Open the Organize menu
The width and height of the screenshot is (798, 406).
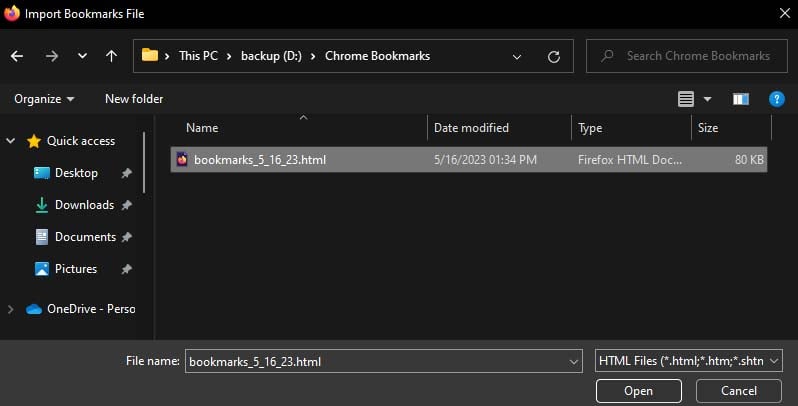click(x=44, y=99)
